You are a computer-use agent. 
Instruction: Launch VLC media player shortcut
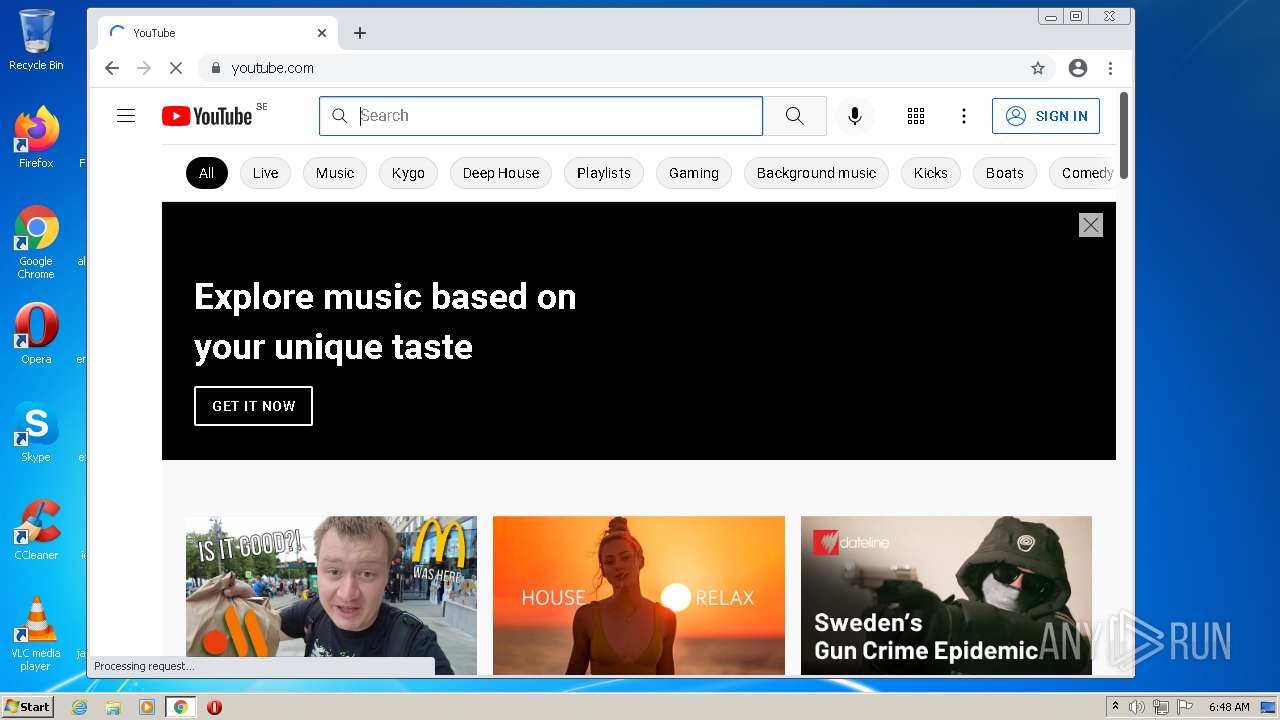coord(36,634)
